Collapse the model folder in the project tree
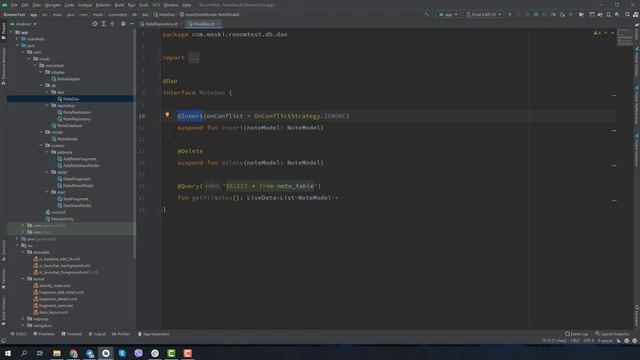The image size is (640, 360). 41,132
